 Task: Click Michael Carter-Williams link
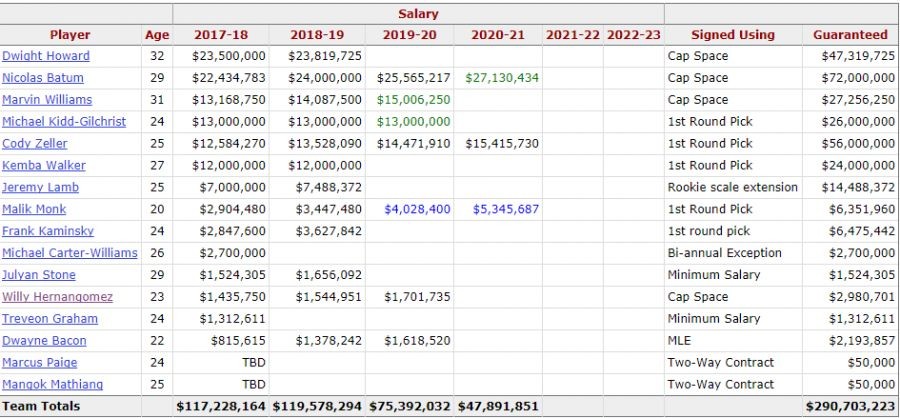point(71,254)
